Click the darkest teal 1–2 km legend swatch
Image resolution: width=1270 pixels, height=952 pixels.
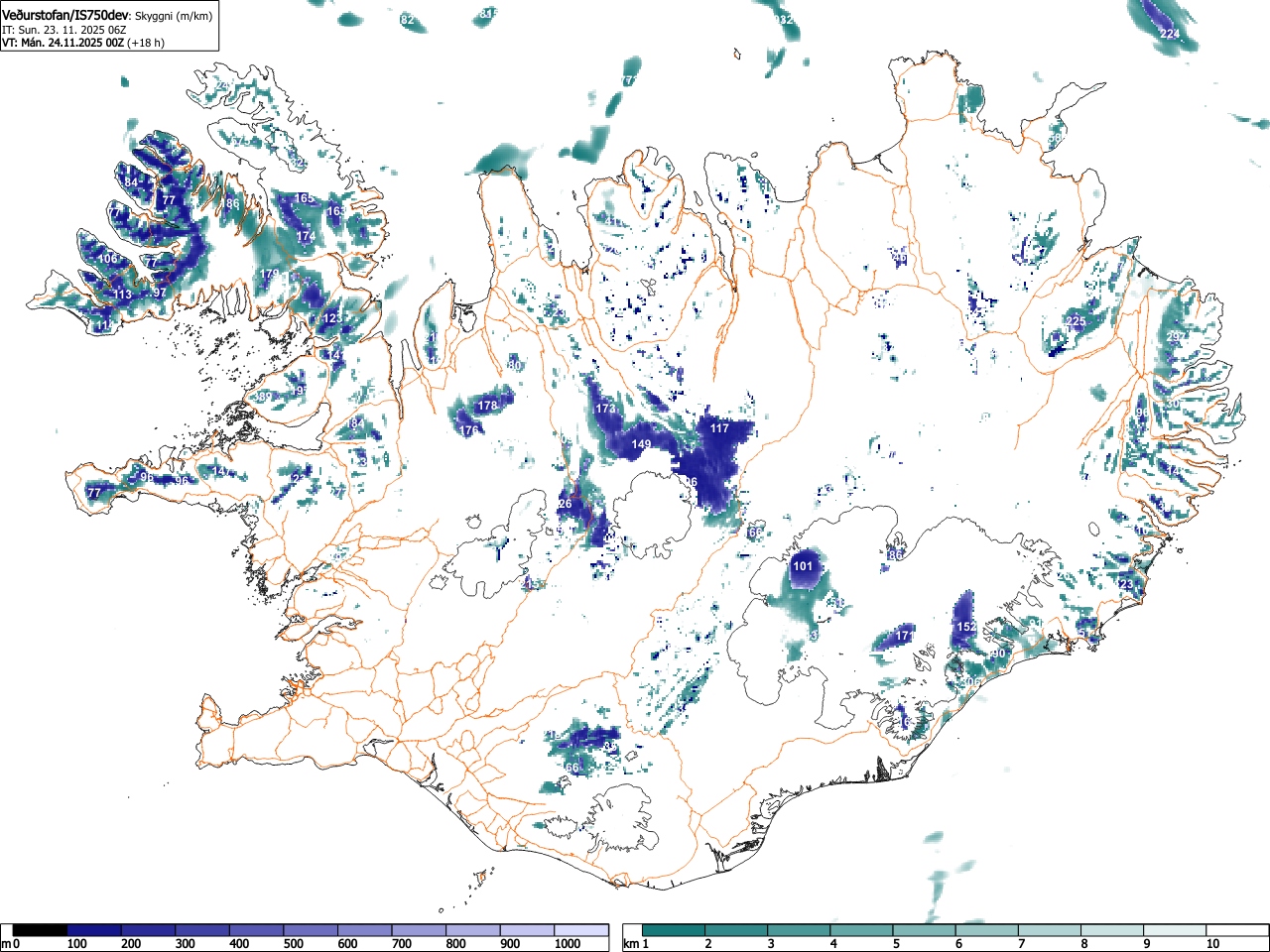coord(675,930)
